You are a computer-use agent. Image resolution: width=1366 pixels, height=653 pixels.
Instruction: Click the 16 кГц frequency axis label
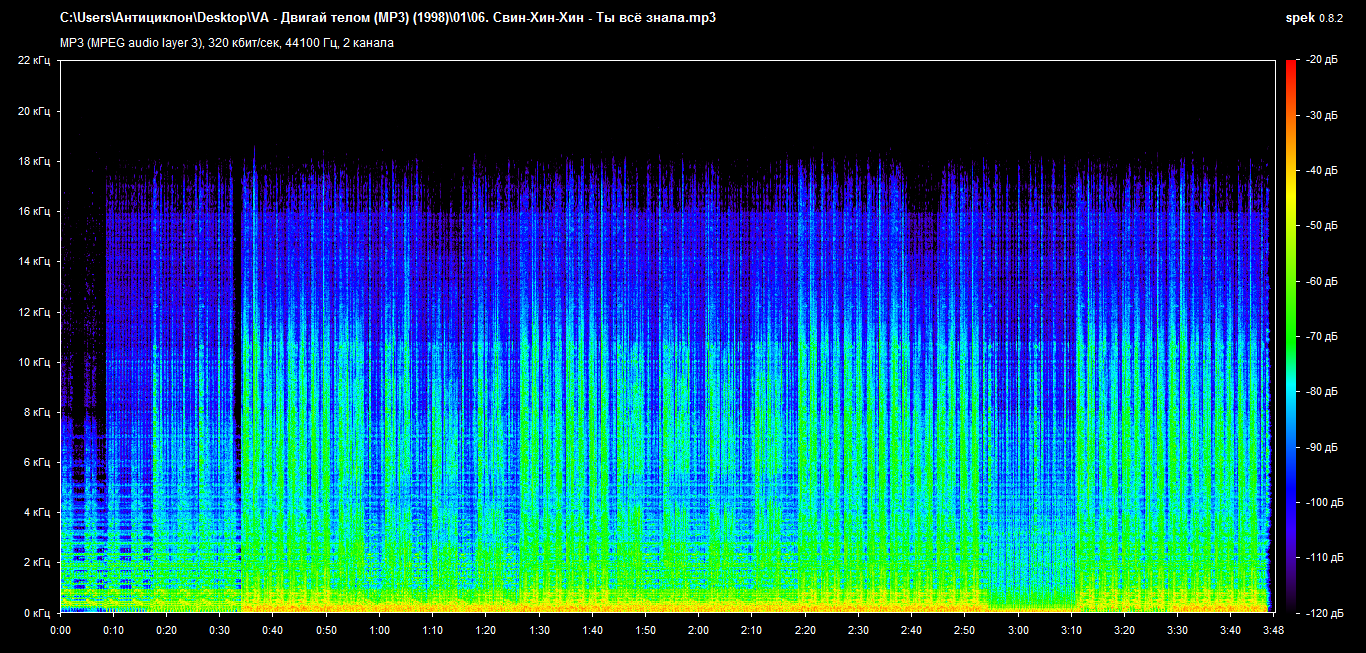pos(35,211)
